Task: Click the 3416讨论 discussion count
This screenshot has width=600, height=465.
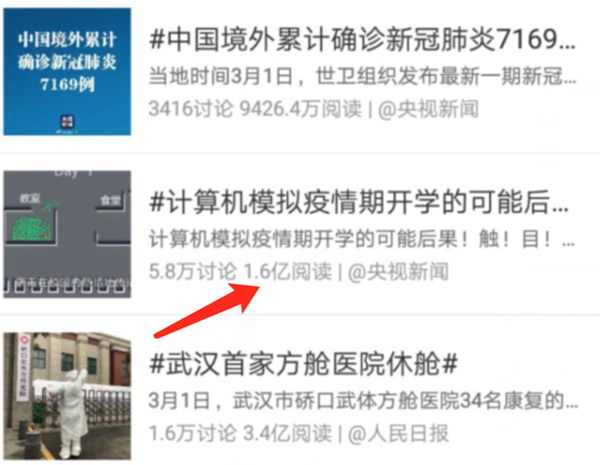Action: pos(191,109)
